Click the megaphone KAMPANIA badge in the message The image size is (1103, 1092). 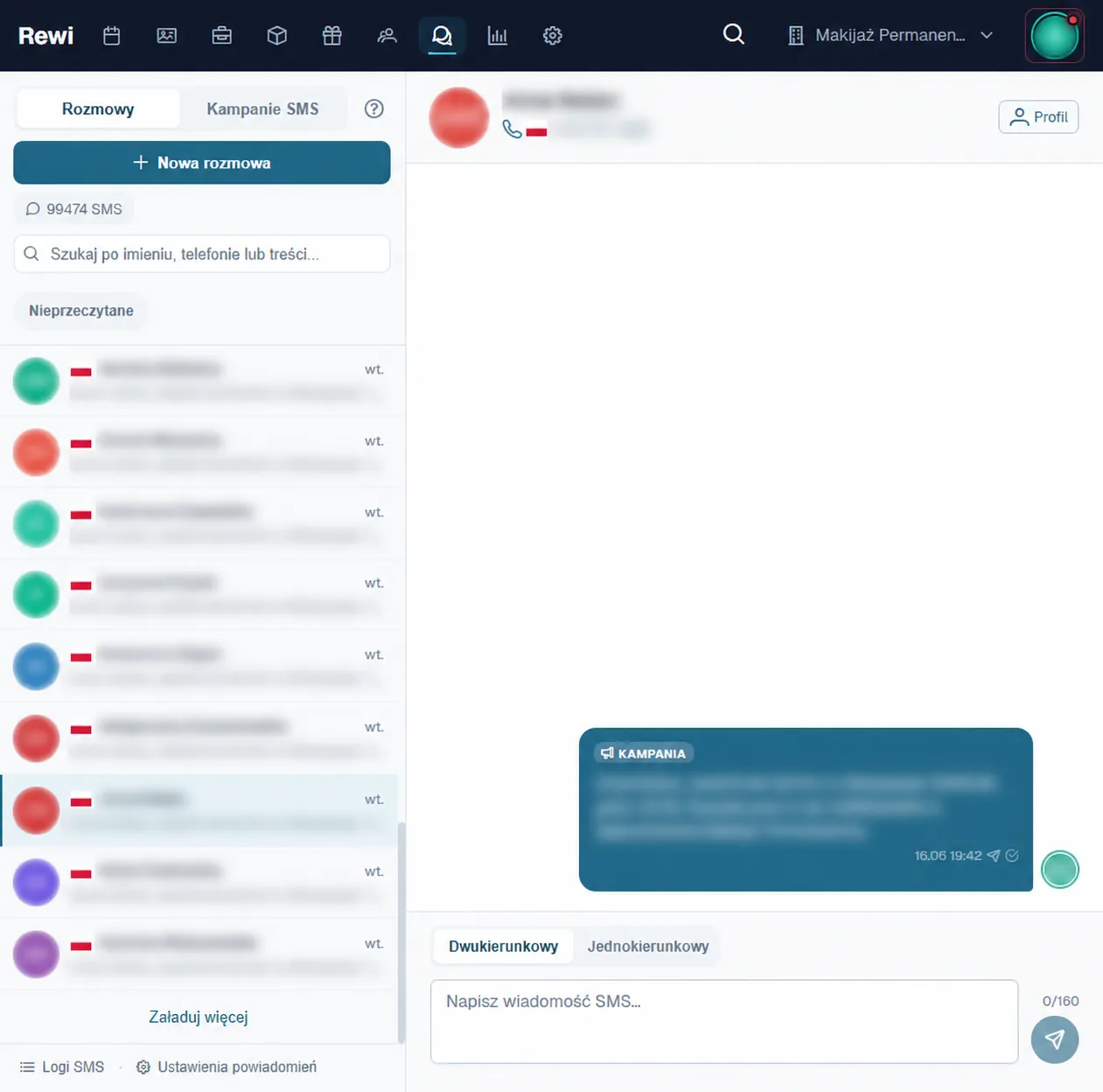pos(644,753)
